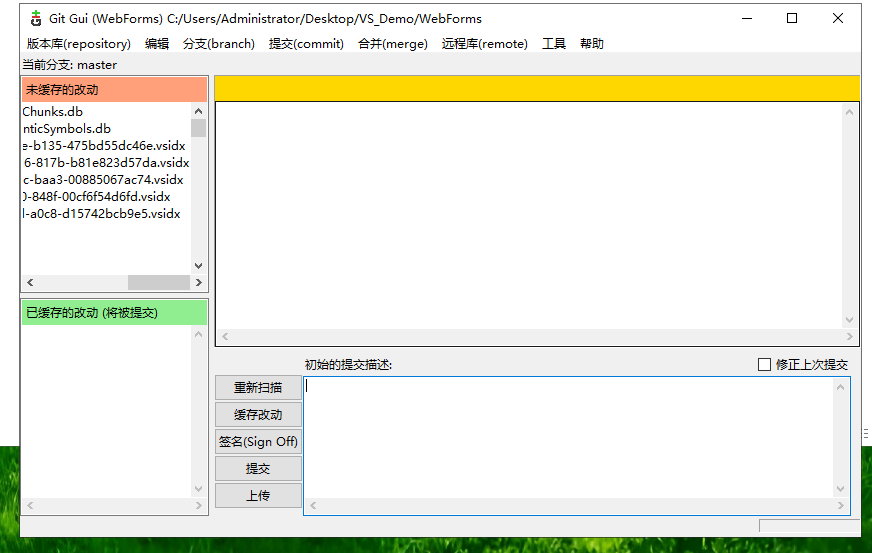Select the file ending 817b-b81e823d57da.vsidx
872x553 pixels.
[x=106, y=163]
